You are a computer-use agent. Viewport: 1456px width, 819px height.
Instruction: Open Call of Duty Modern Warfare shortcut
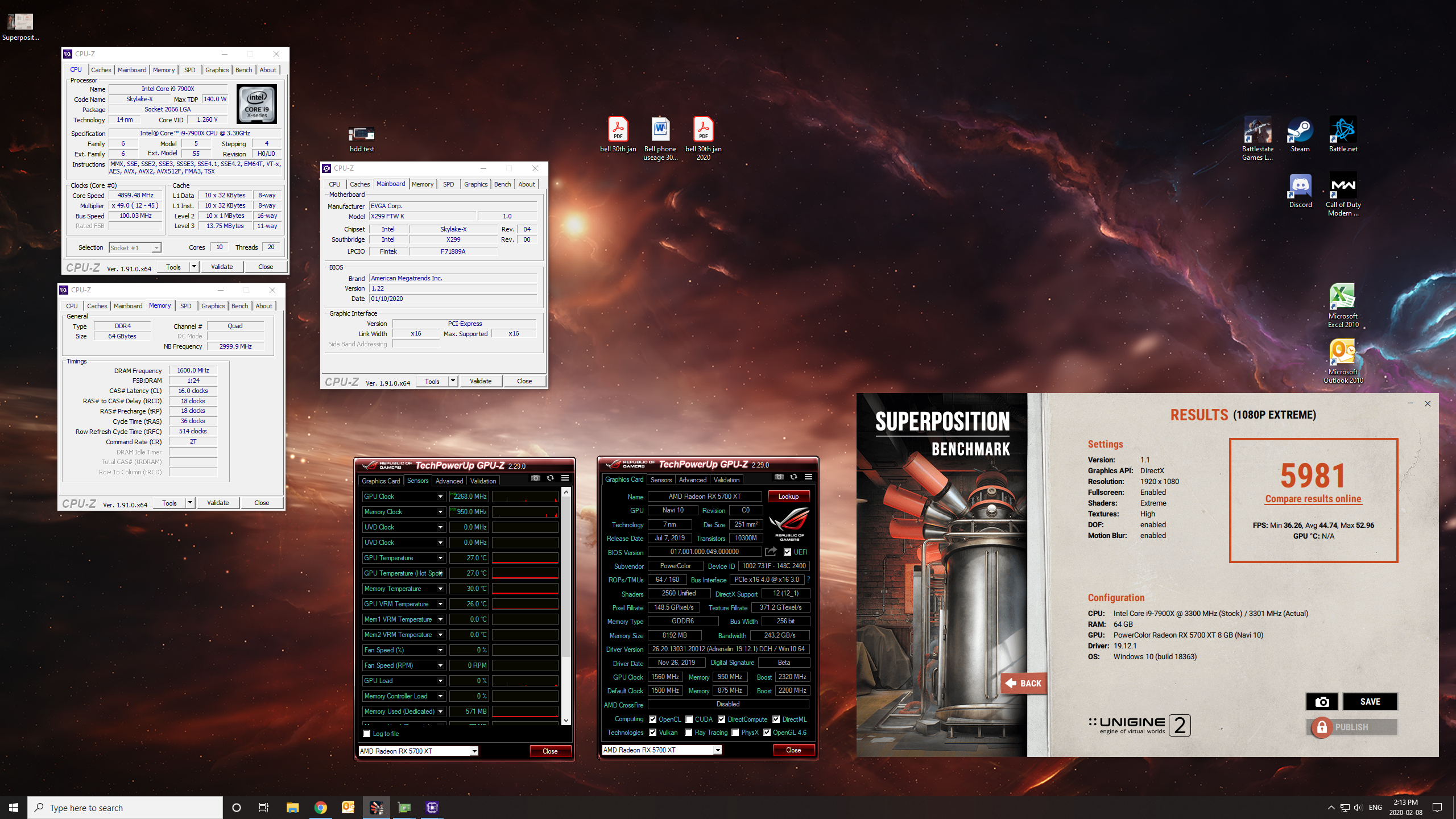[1343, 195]
